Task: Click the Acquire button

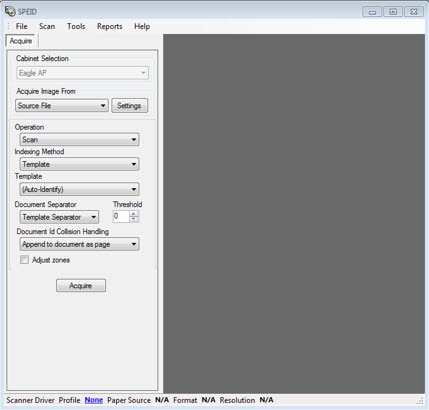Action: [x=81, y=285]
